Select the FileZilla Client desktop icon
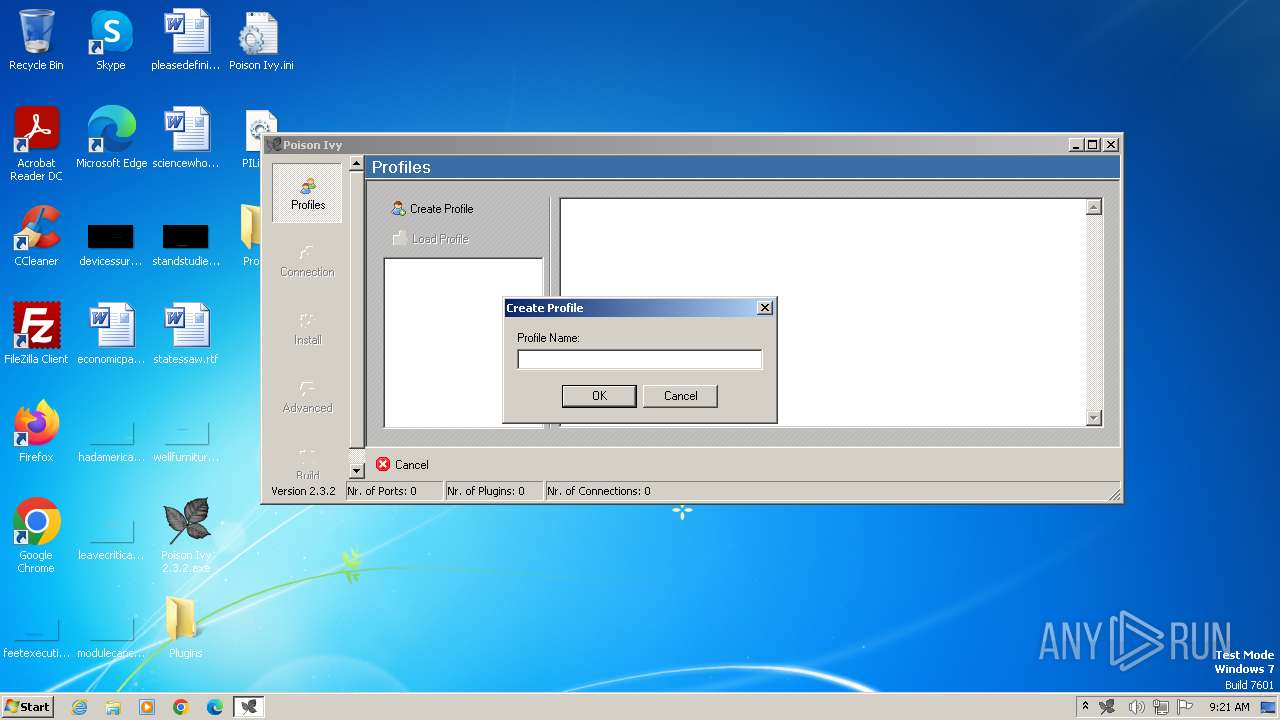This screenshot has height=720, width=1280. [x=36, y=334]
